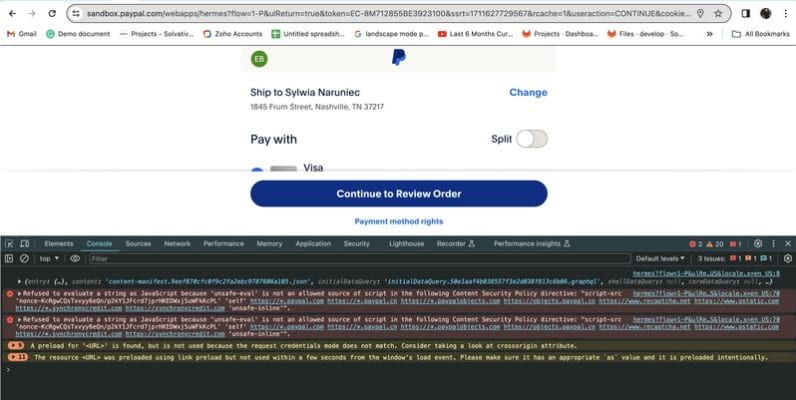The image size is (796, 400).
Task: Open the Projects - Dashboard bookmark
Action: [560, 34]
